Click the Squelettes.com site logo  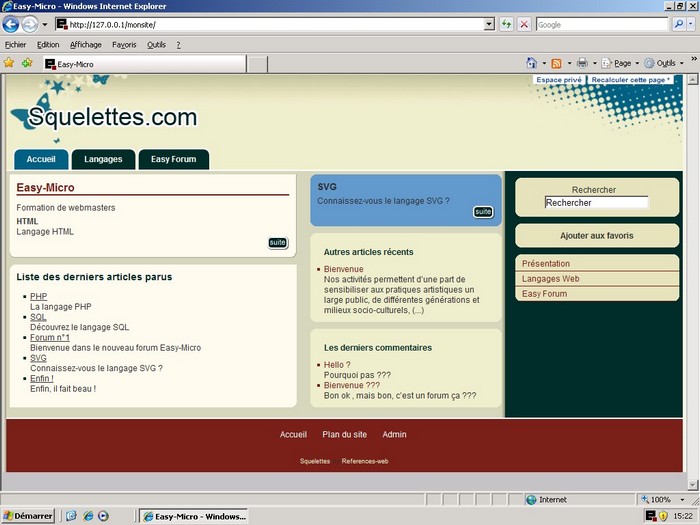tap(104, 117)
